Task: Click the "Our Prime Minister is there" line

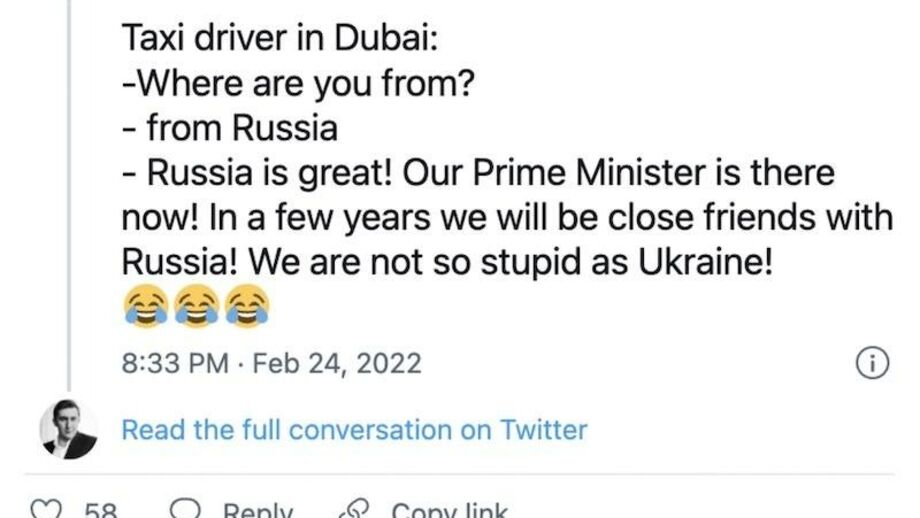Action: coord(618,173)
